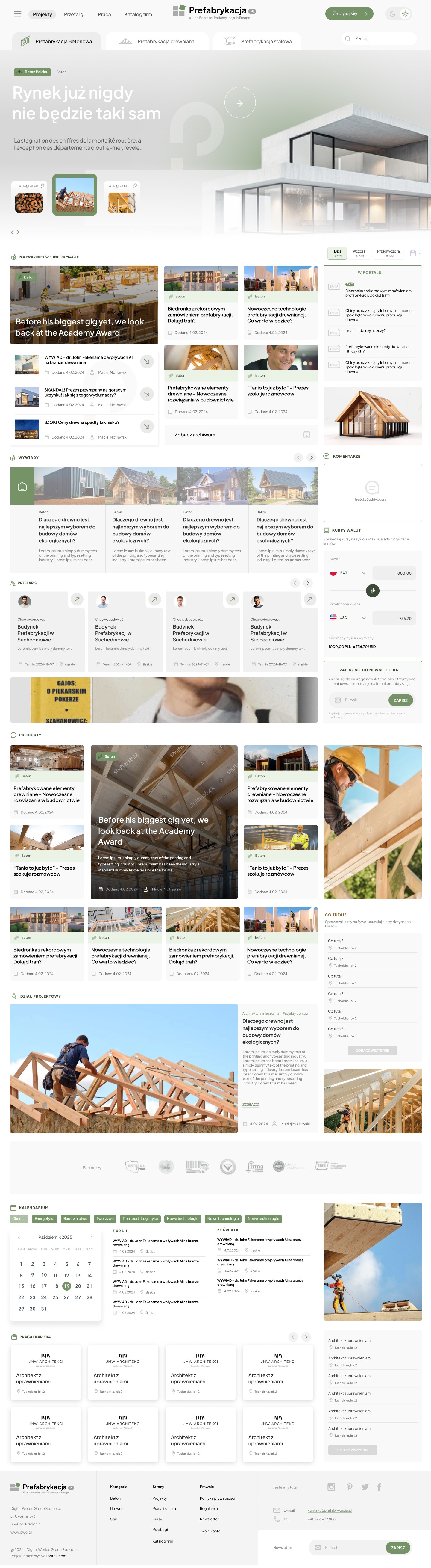This screenshot has width=431, height=1568.
Task: Toggle the Chemia calendar filter tag
Action: [x=19, y=1219]
